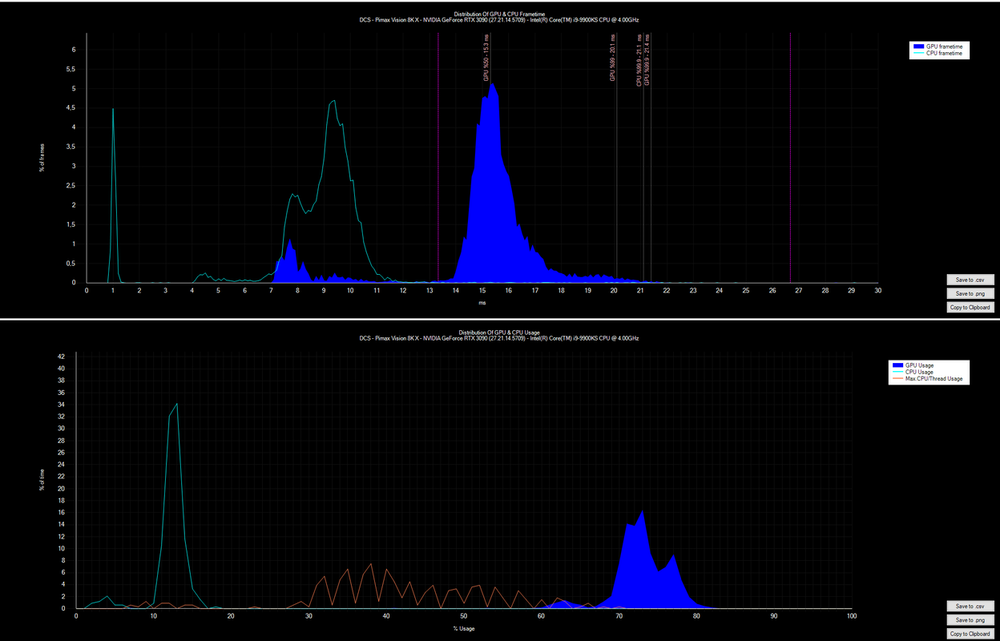Click the '100' tick on the usage x-axis

pyautogui.click(x=851, y=615)
